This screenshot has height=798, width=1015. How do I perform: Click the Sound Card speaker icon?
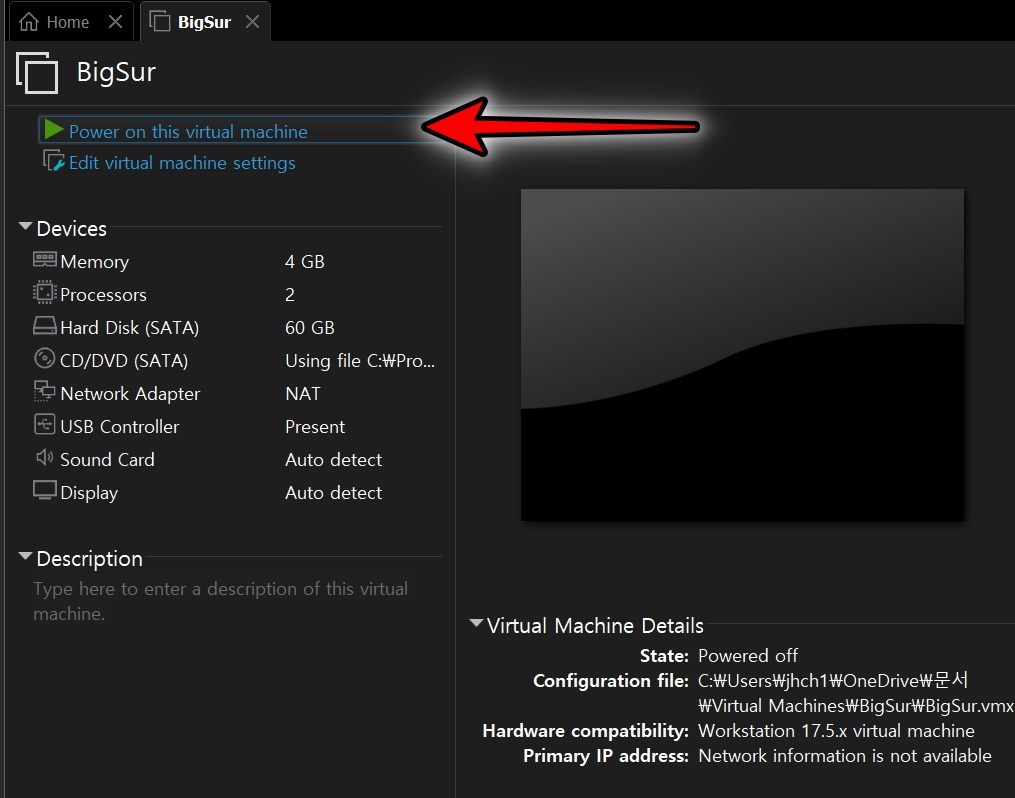pyautogui.click(x=45, y=458)
